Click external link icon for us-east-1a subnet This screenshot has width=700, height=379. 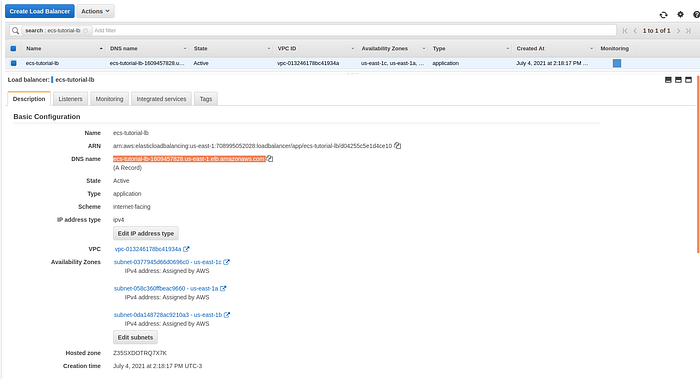click(x=223, y=288)
